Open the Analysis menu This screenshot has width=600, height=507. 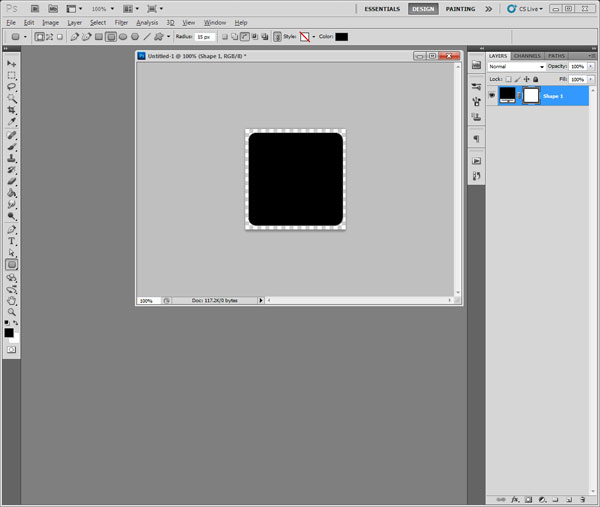coord(147,23)
